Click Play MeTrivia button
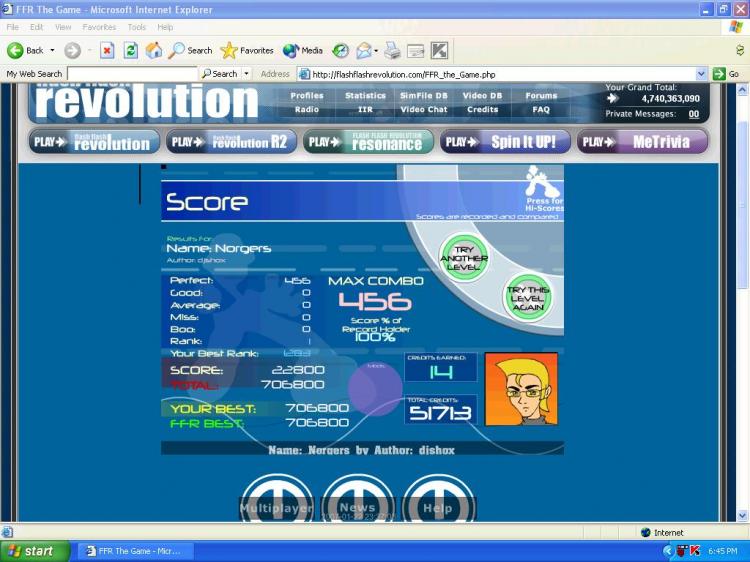The image size is (750, 562). tap(642, 142)
